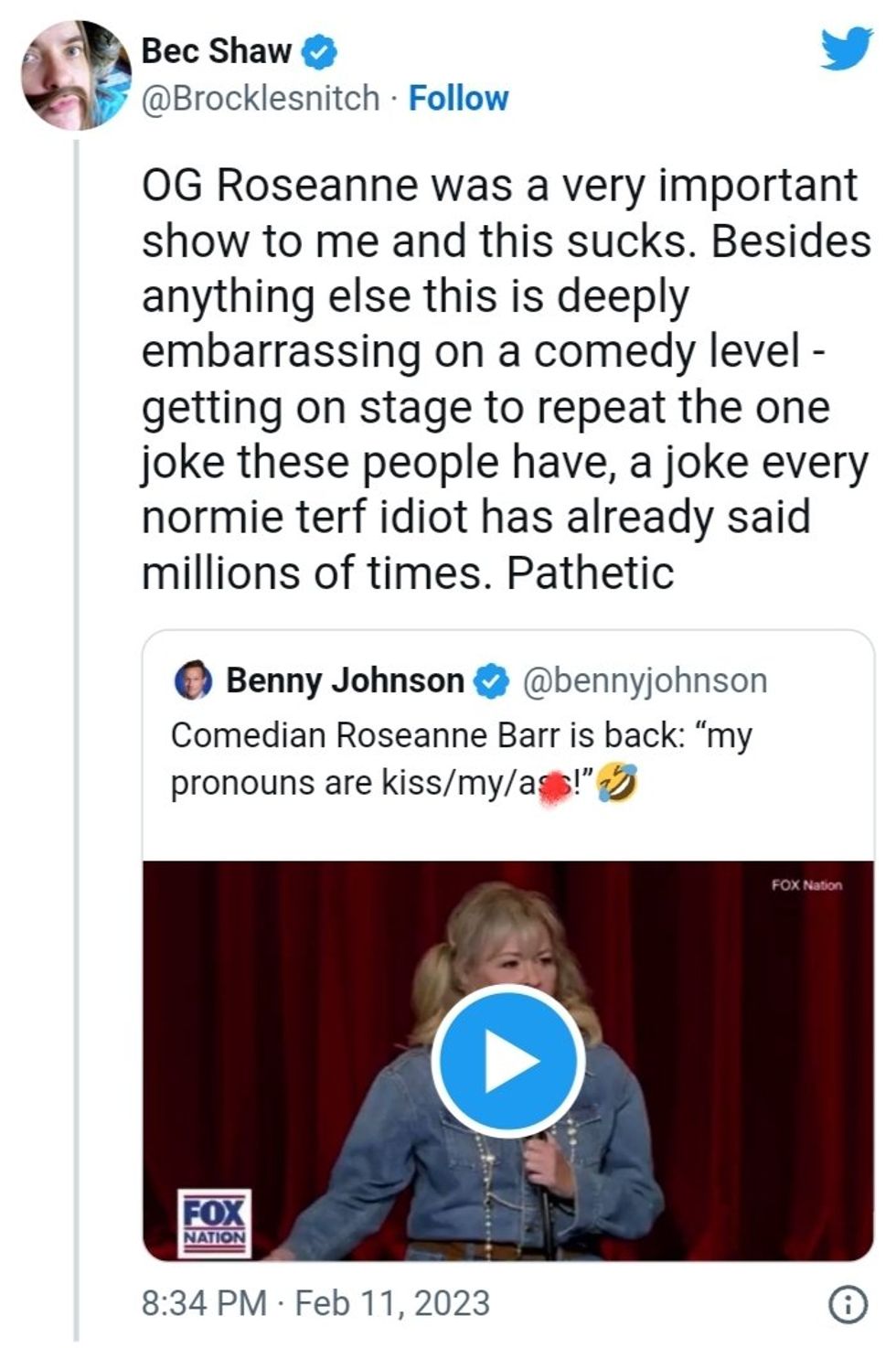Click the Twitter bird logo

(x=846, y=48)
